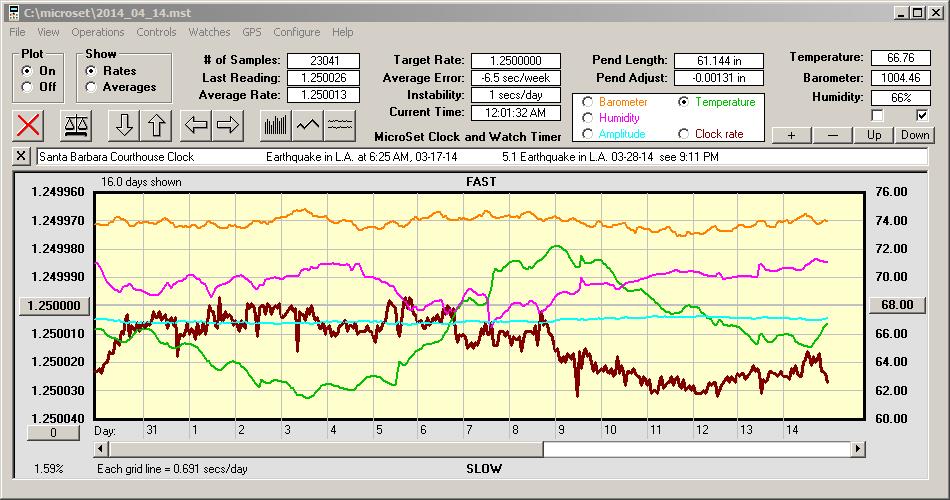
Task: Select the Clock rate radio button
Action: [684, 133]
